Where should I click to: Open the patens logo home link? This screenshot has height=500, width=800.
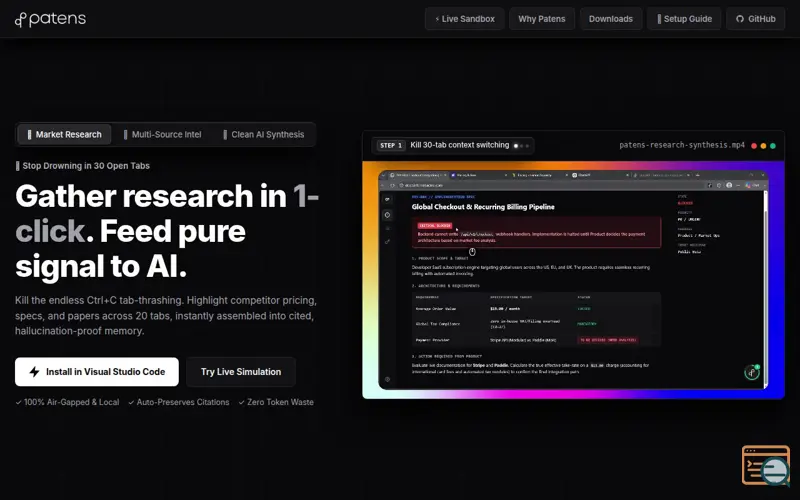click(x=51, y=19)
